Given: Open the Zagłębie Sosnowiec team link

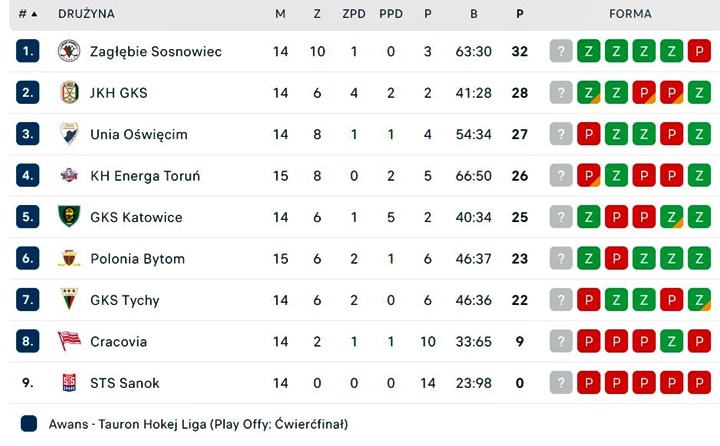Looking at the screenshot, I should click(x=155, y=51).
